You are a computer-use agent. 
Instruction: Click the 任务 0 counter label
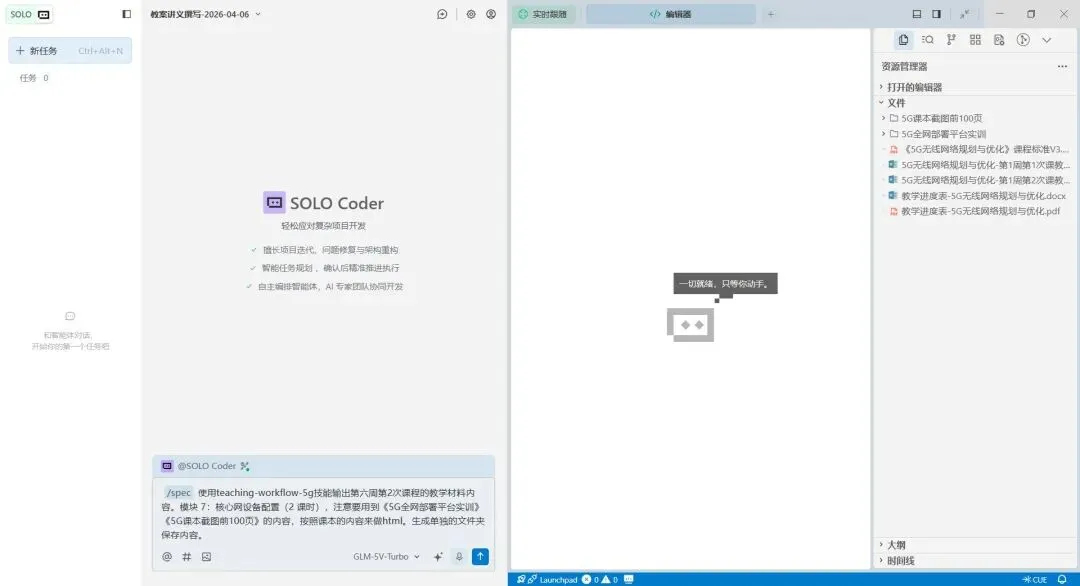tap(34, 78)
